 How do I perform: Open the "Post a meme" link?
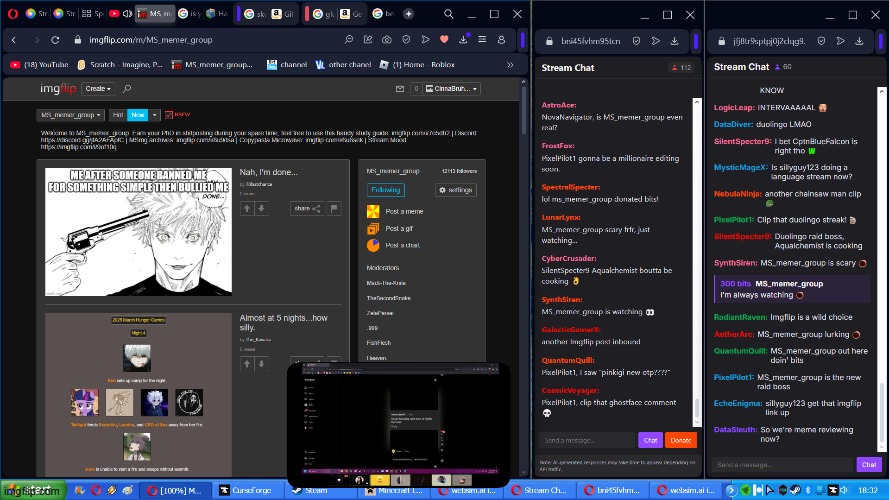coord(404,211)
